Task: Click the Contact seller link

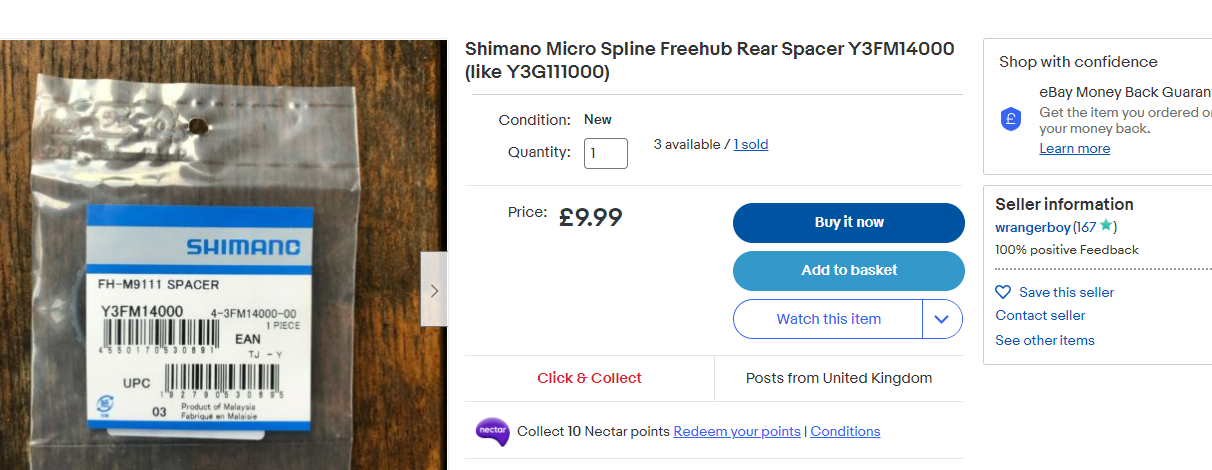Action: [1040, 315]
